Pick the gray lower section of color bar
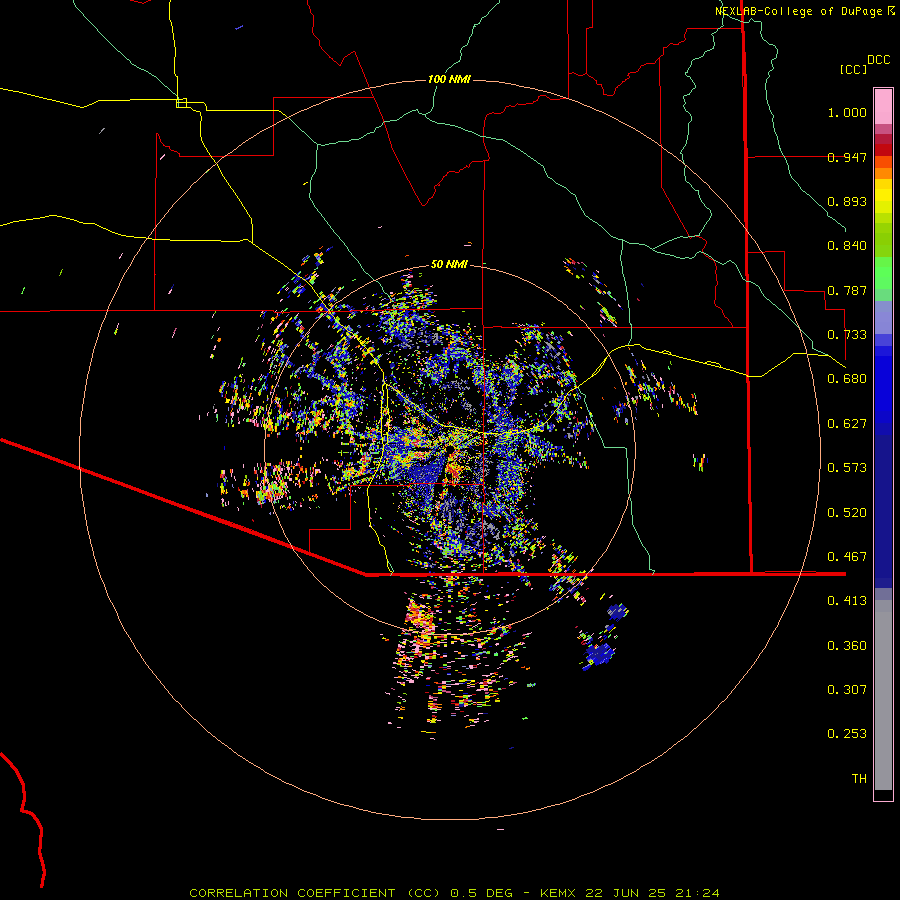 [x=883, y=695]
